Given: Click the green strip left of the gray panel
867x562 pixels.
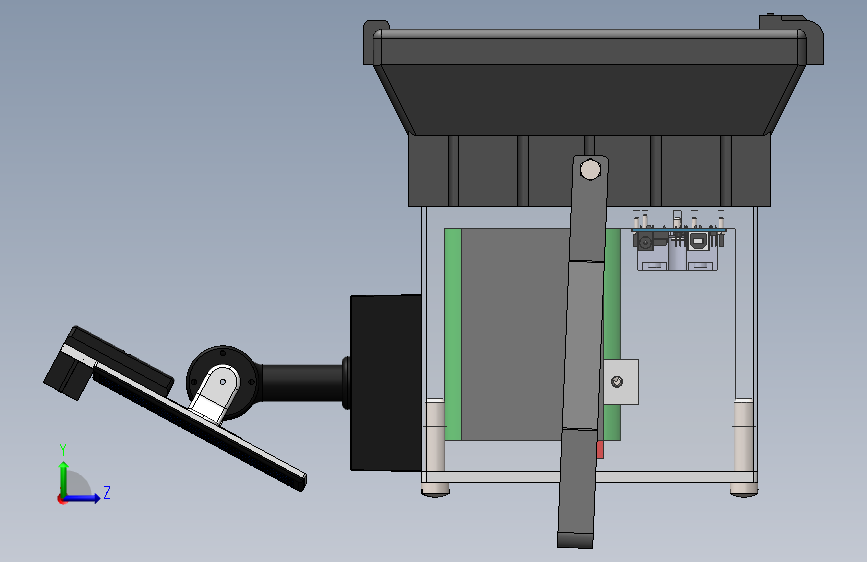Looking at the screenshot, I should pyautogui.click(x=453, y=335).
